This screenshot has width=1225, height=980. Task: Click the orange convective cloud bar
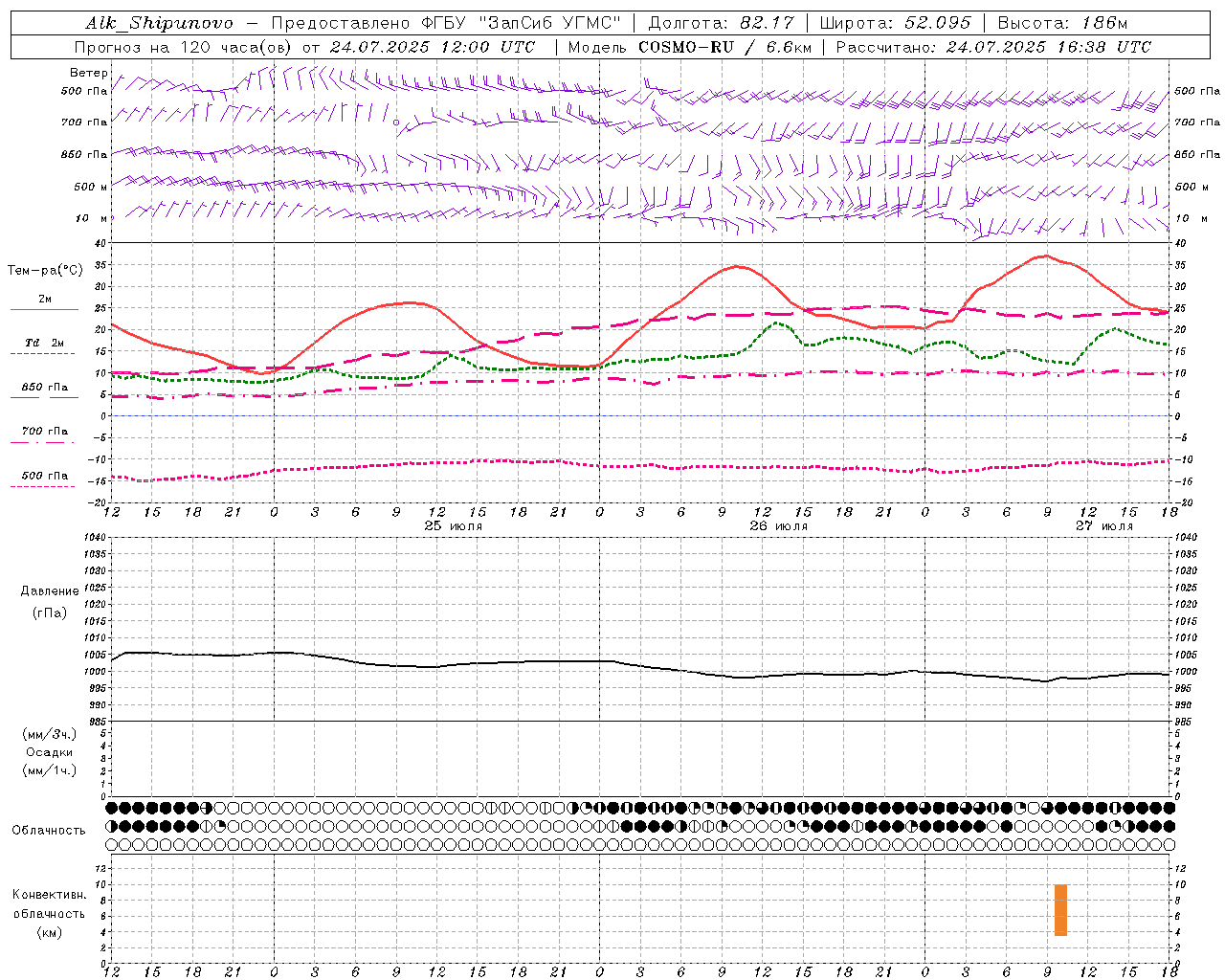pyautogui.click(x=1060, y=910)
